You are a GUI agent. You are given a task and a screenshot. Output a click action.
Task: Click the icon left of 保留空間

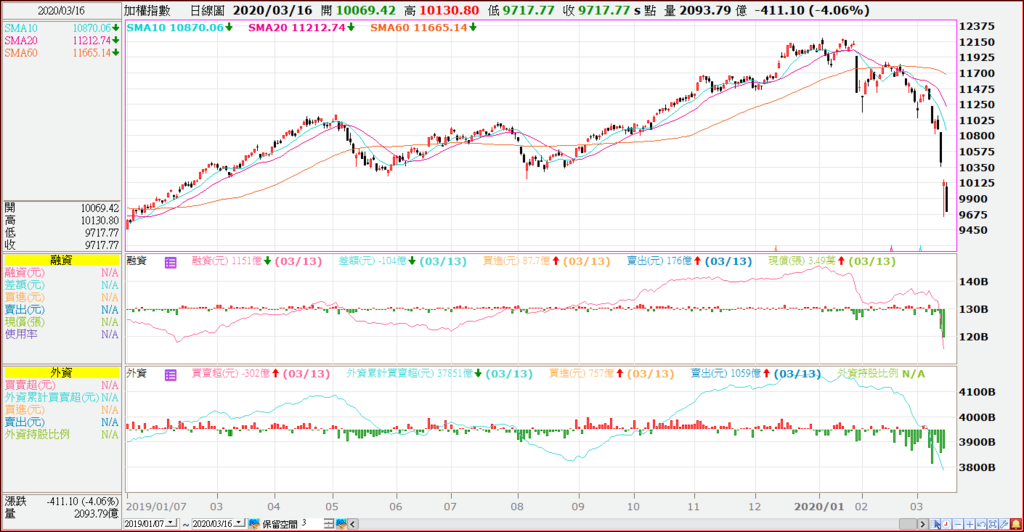253,524
